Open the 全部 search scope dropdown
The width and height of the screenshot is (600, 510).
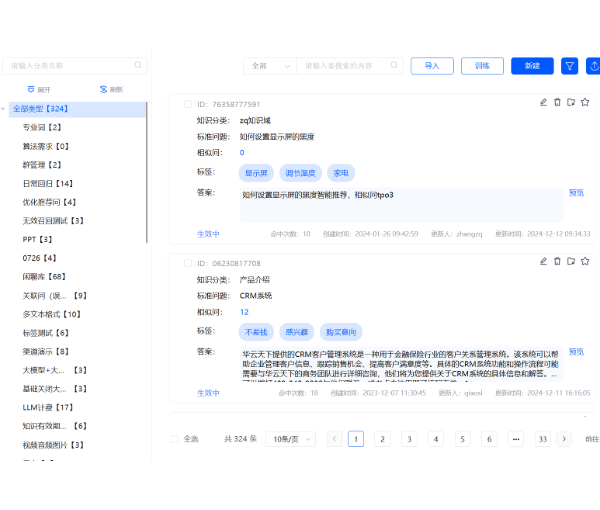coord(269,66)
